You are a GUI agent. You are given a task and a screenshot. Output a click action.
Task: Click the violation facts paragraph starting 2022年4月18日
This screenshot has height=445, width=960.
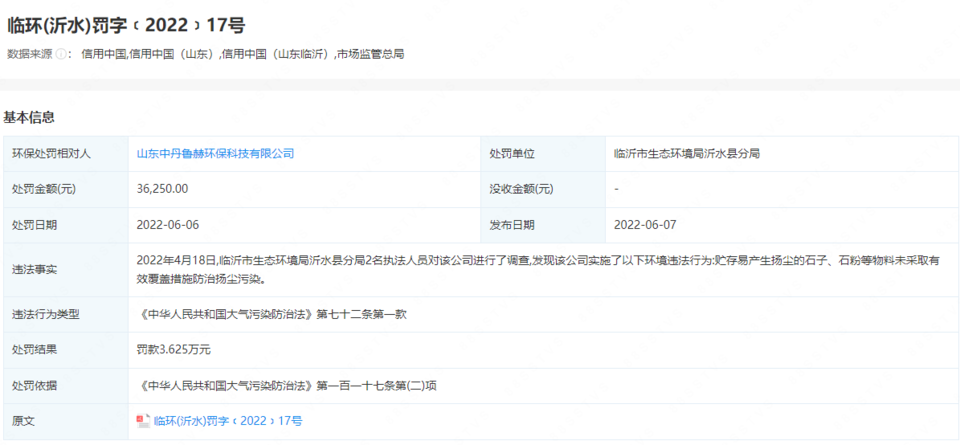(538, 270)
